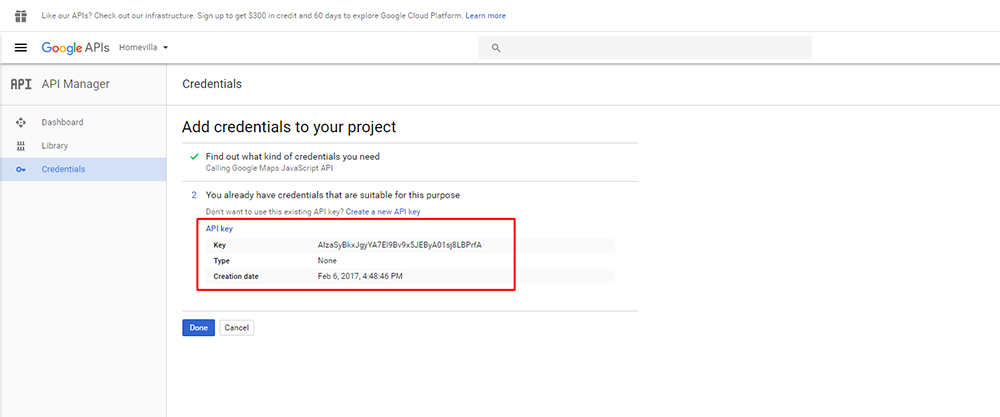1000x417 pixels.
Task: Click the API Manager logo icon
Action: click(21, 84)
